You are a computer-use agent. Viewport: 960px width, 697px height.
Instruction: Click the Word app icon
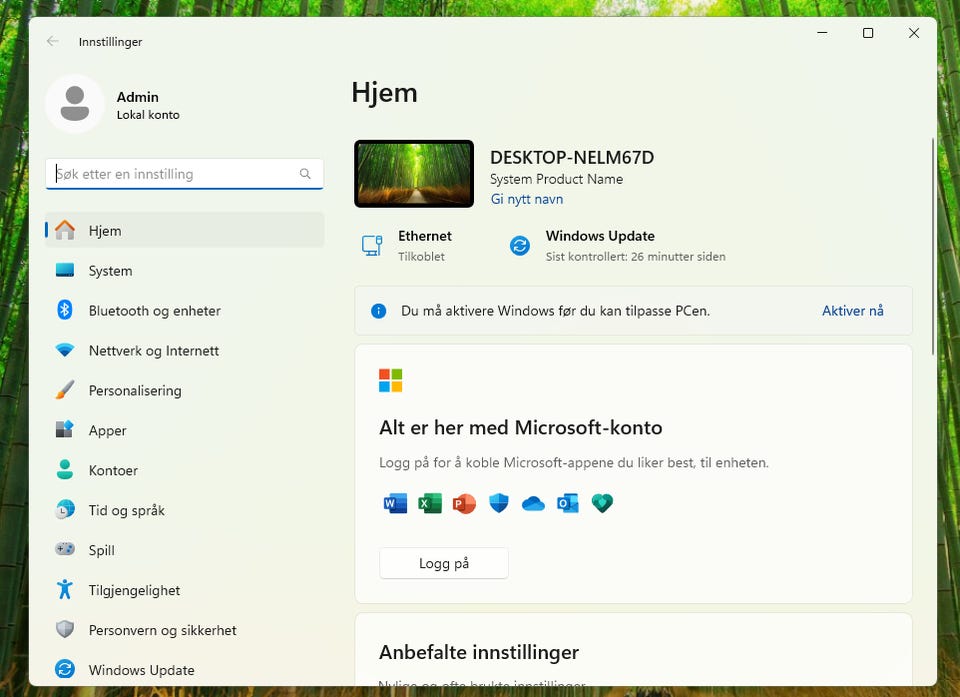click(x=396, y=503)
